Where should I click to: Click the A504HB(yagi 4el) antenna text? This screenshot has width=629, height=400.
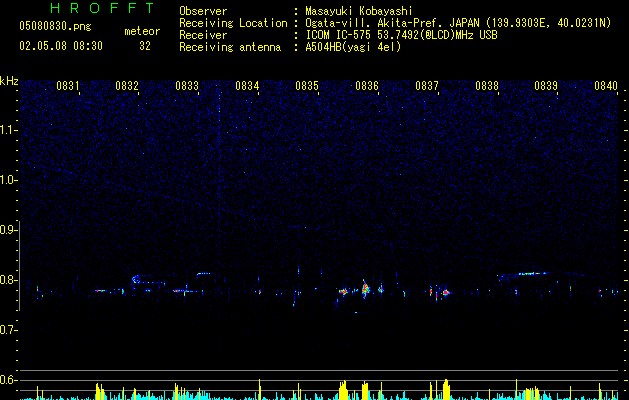click(x=353, y=47)
